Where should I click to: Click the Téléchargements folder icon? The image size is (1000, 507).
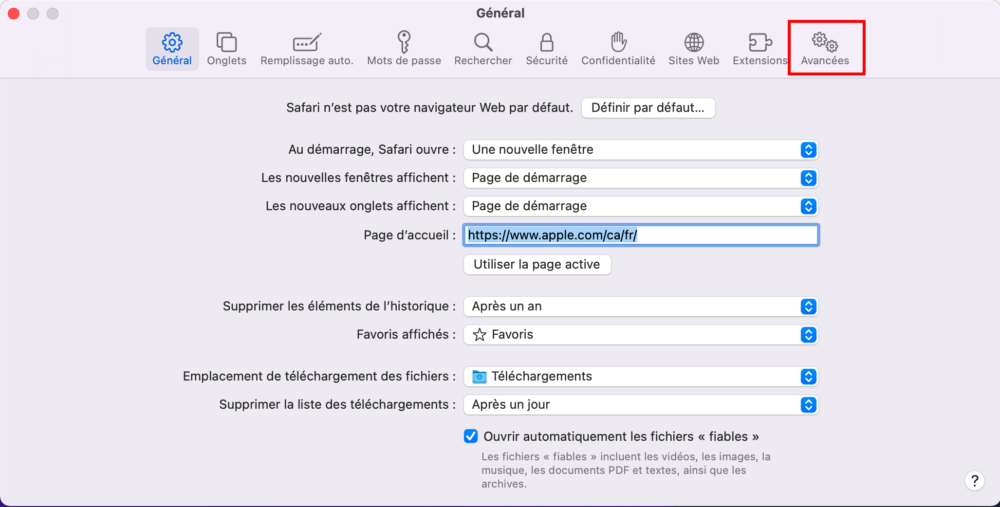click(x=479, y=377)
